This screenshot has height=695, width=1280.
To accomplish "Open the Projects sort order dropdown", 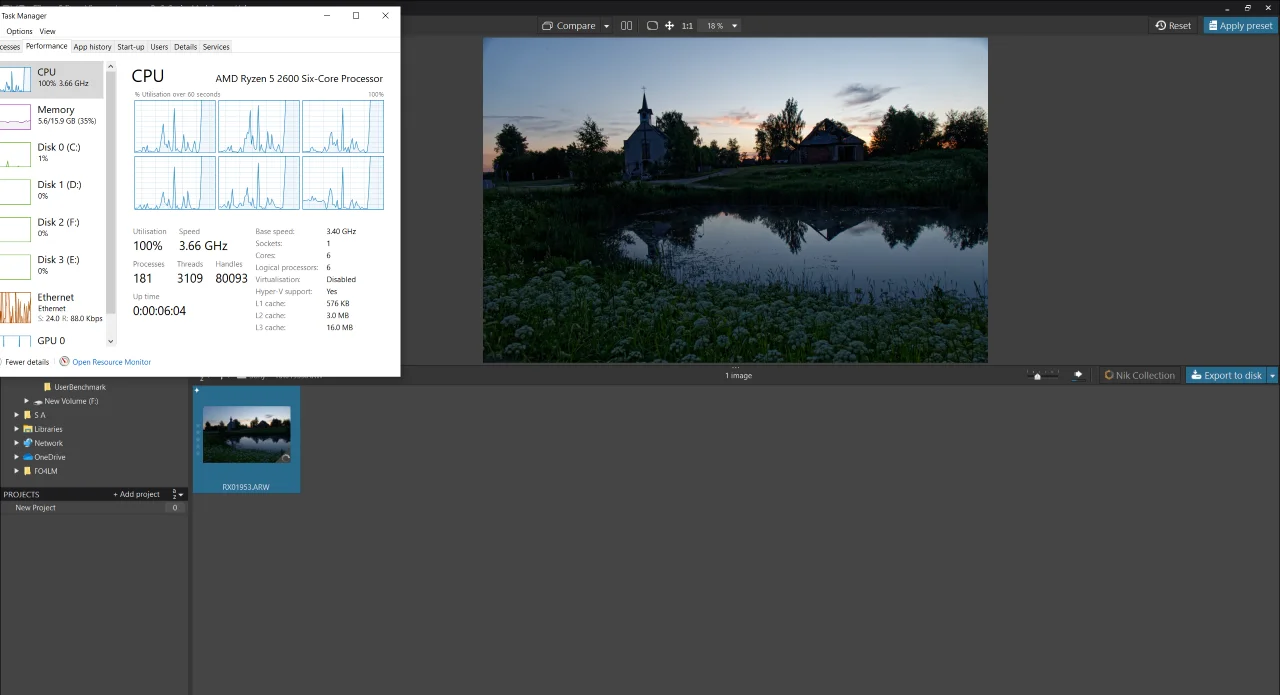I will pyautogui.click(x=178, y=494).
